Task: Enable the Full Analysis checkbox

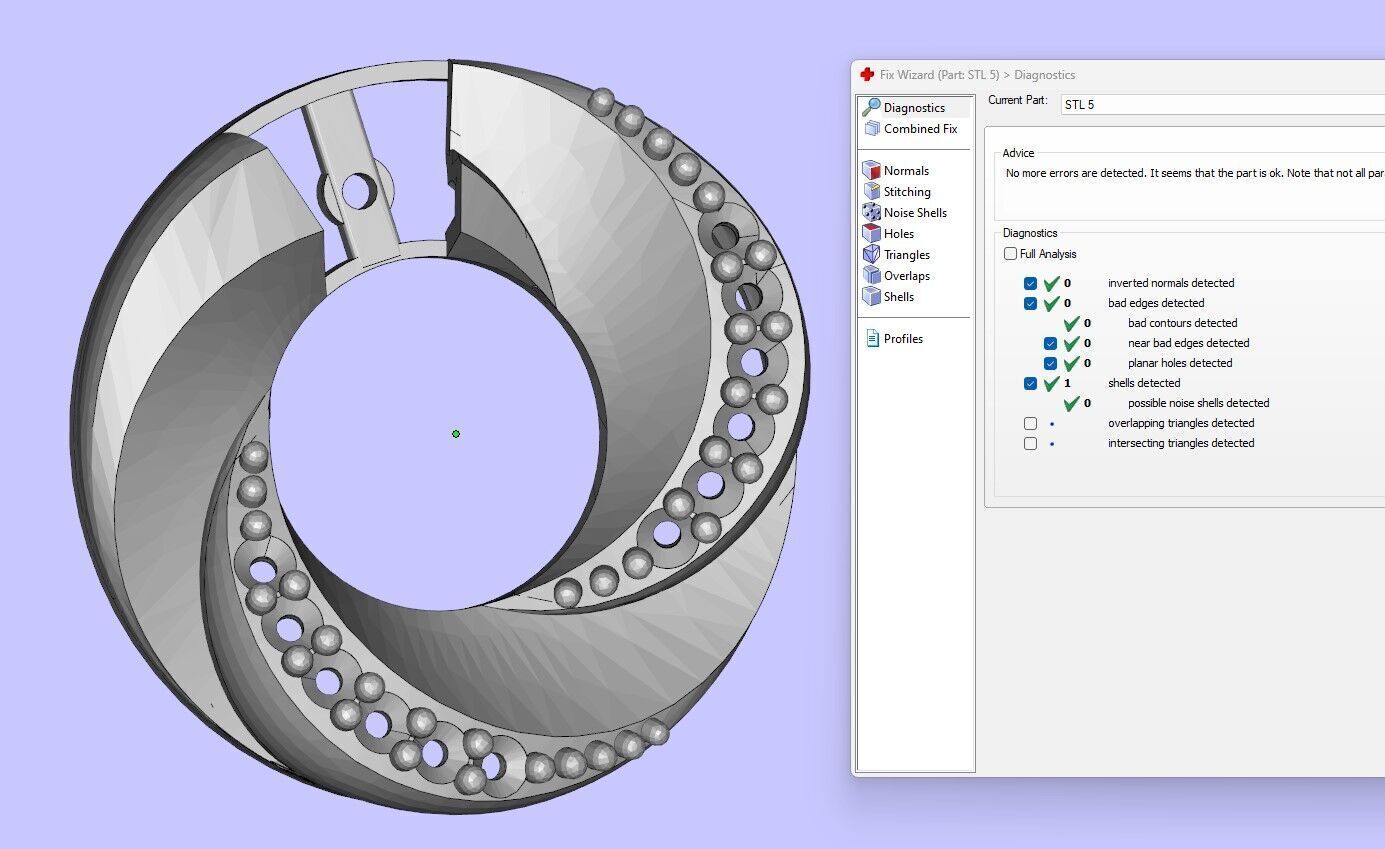Action: pyautogui.click(x=1011, y=254)
